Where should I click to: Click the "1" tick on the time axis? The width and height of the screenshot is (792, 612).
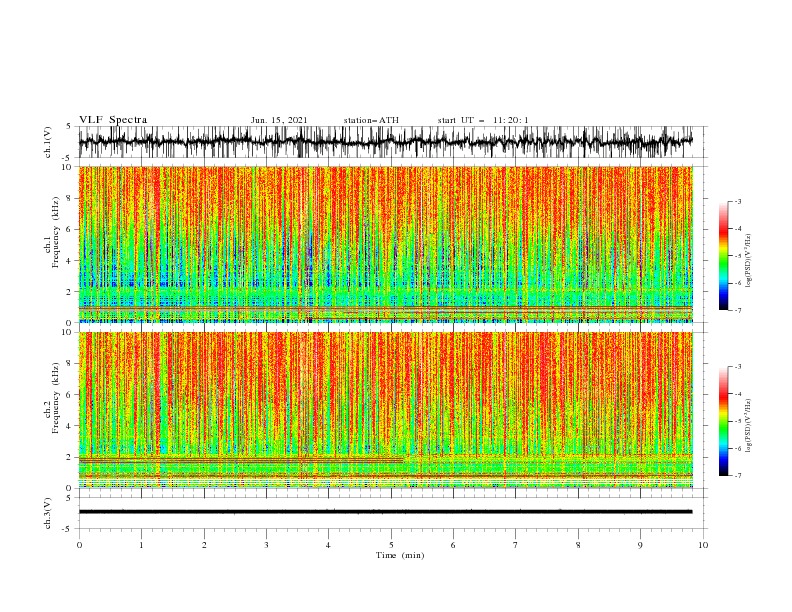point(141,545)
